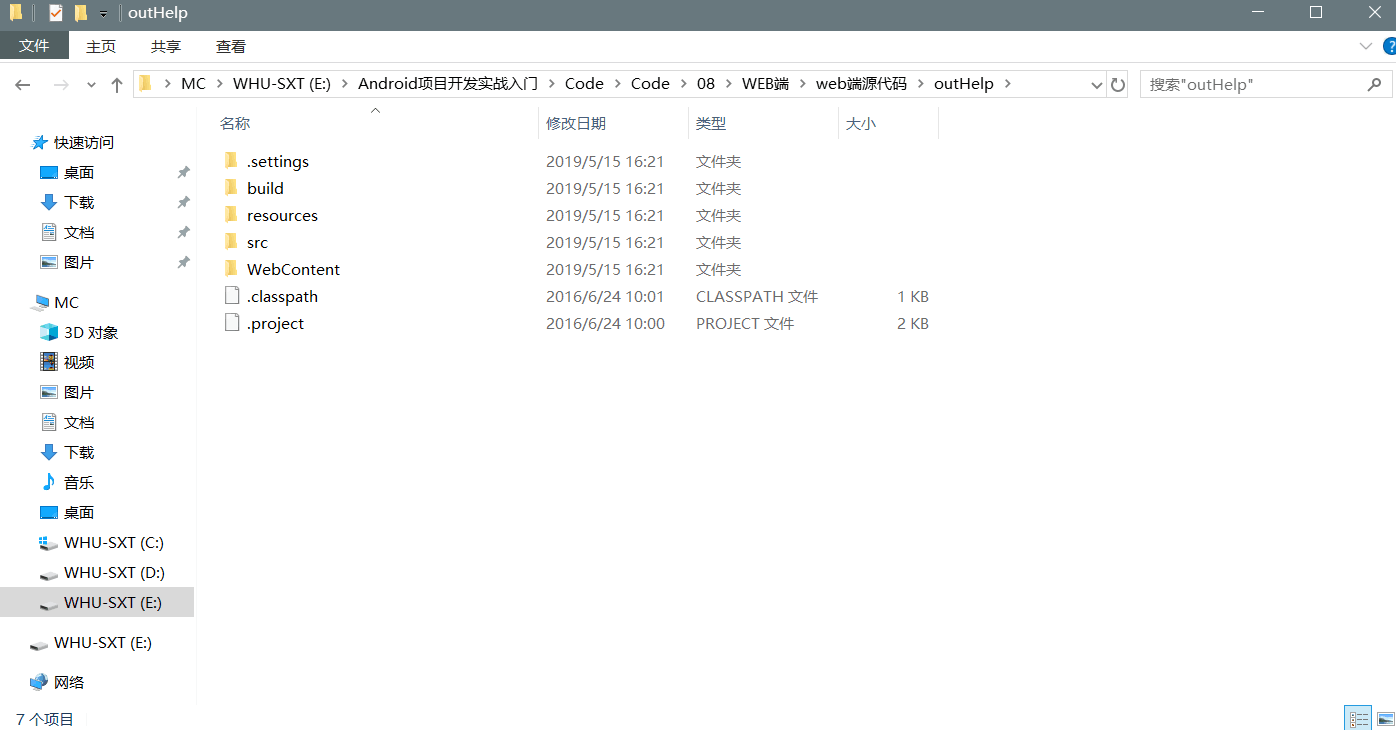The height and width of the screenshot is (730, 1396).
Task: Maximize the outHelp Explorer window
Action: tap(1316, 13)
